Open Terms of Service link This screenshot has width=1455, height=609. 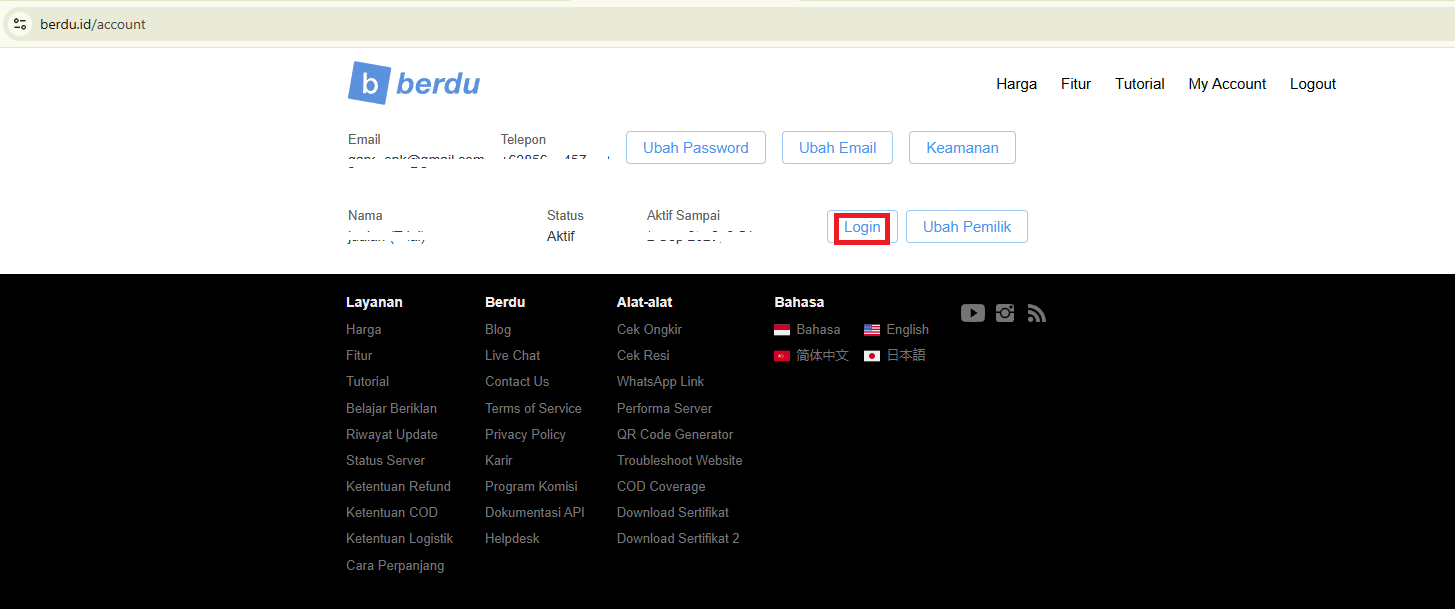coord(533,408)
